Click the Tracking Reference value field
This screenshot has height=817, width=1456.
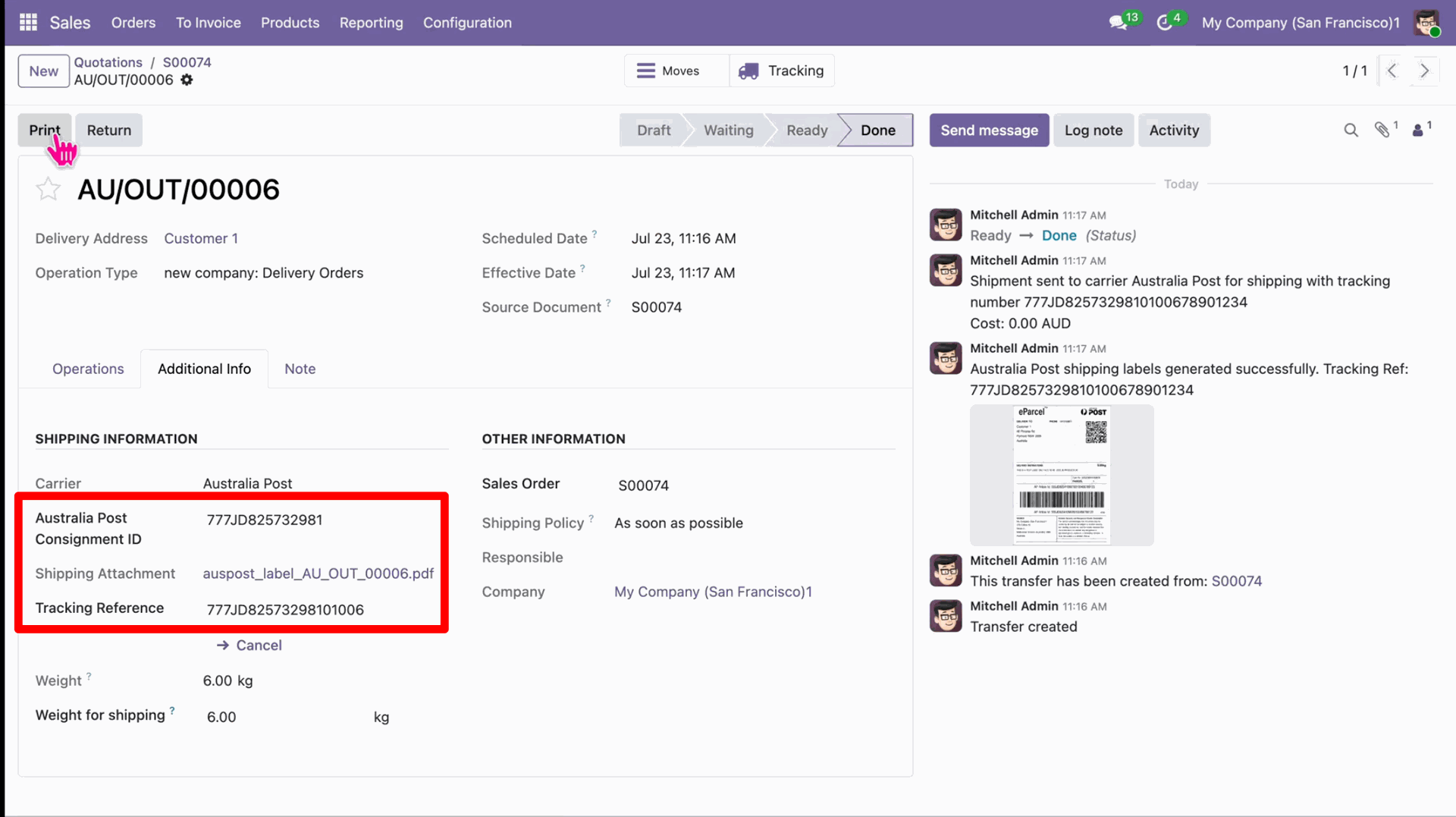coord(285,610)
